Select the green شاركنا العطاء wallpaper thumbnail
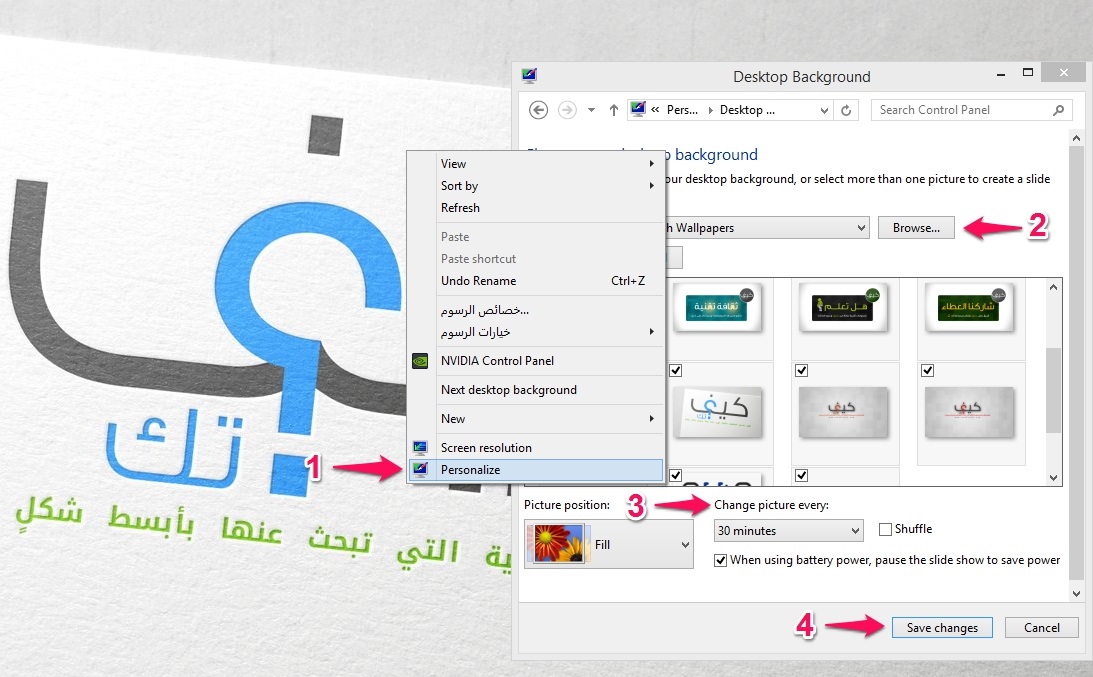The width and height of the screenshot is (1093, 677). [968, 307]
